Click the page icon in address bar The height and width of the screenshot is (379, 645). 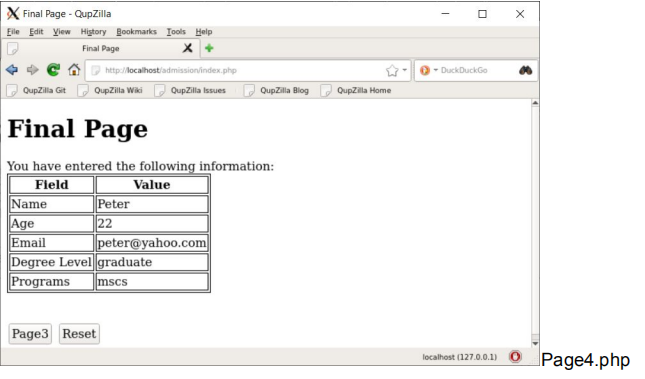coord(95,70)
